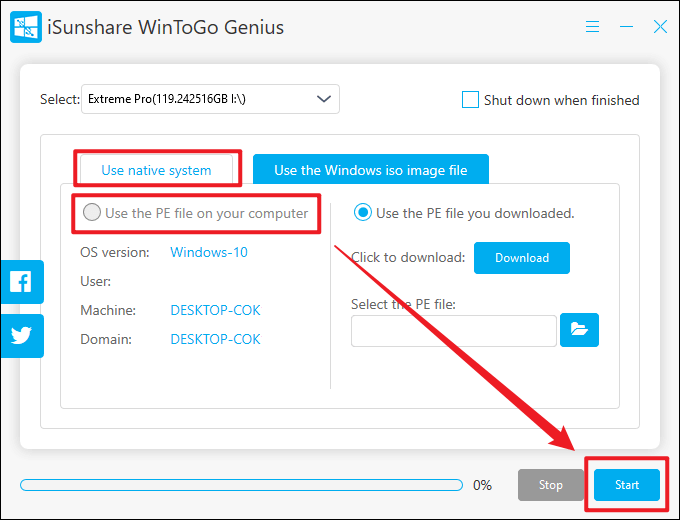Select Use the PE file you downloaded
This screenshot has height=520, width=680.
[x=363, y=213]
